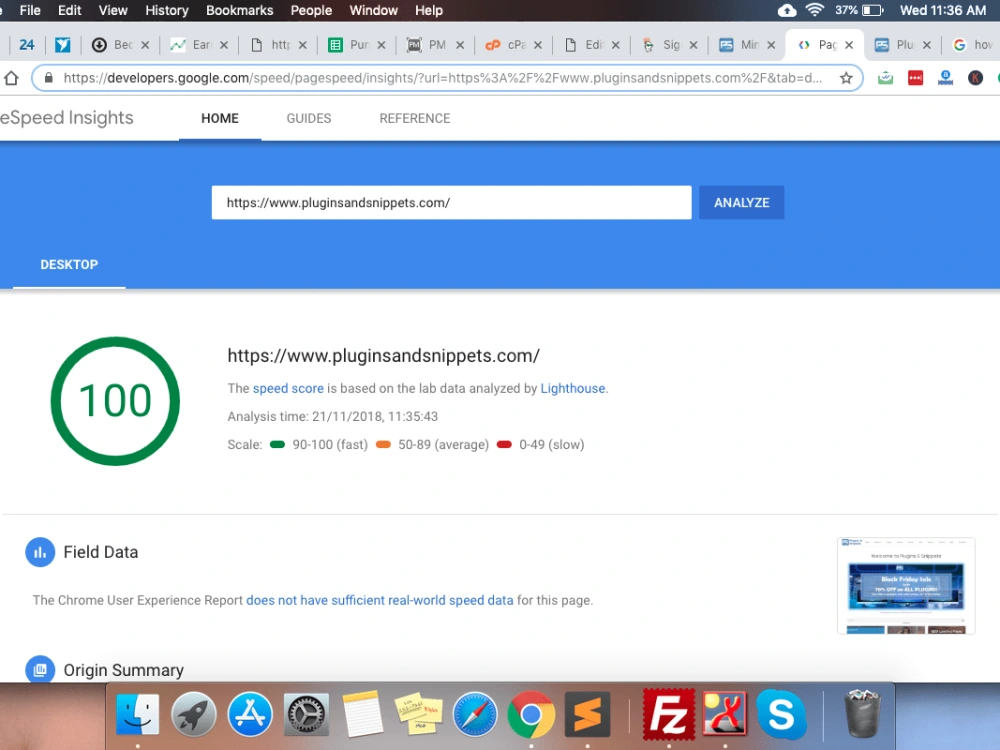The image size is (1000, 750).
Task: Launch FileZilla from the dock
Action: 668,713
